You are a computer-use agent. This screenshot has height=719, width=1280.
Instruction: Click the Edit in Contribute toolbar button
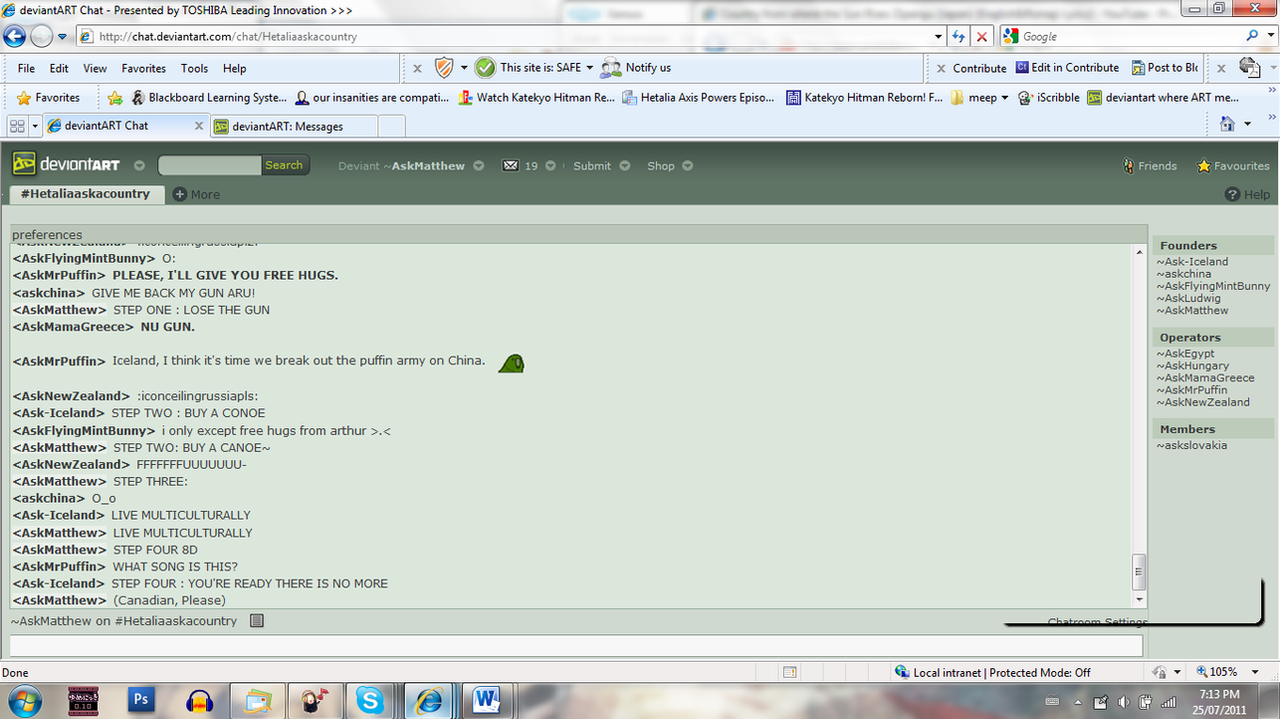click(x=1067, y=67)
